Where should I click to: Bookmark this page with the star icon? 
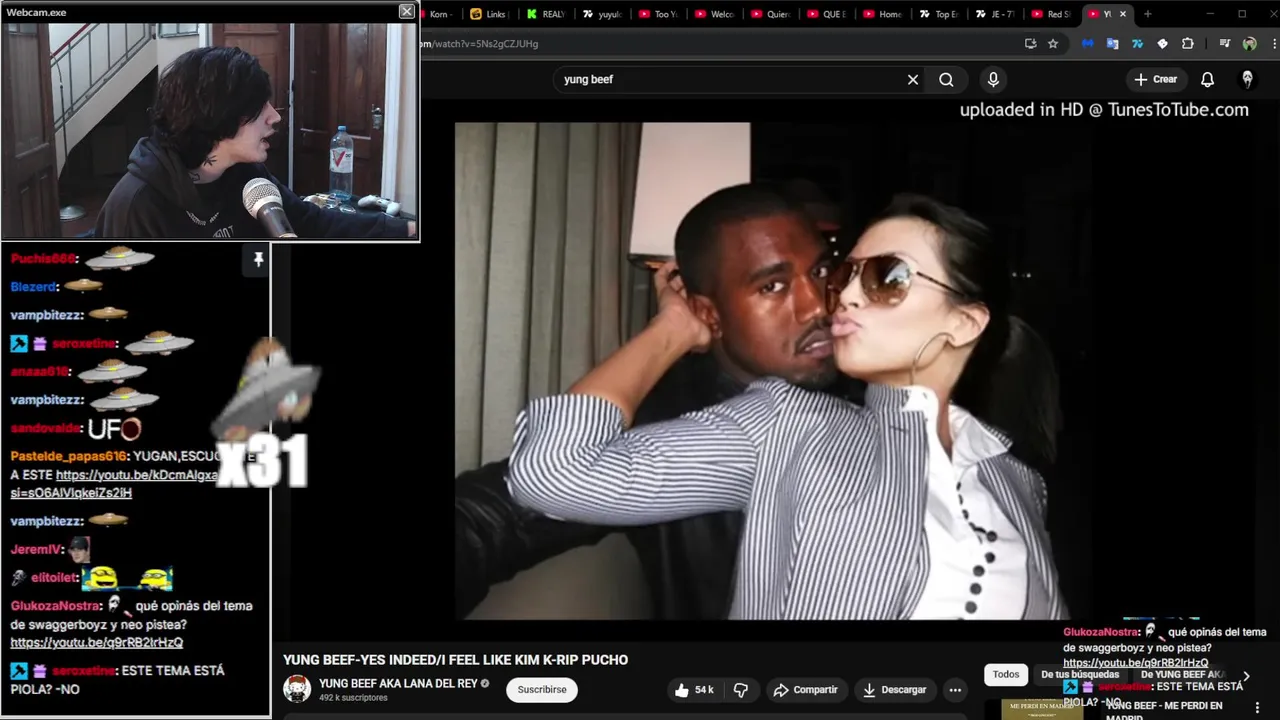[1053, 43]
